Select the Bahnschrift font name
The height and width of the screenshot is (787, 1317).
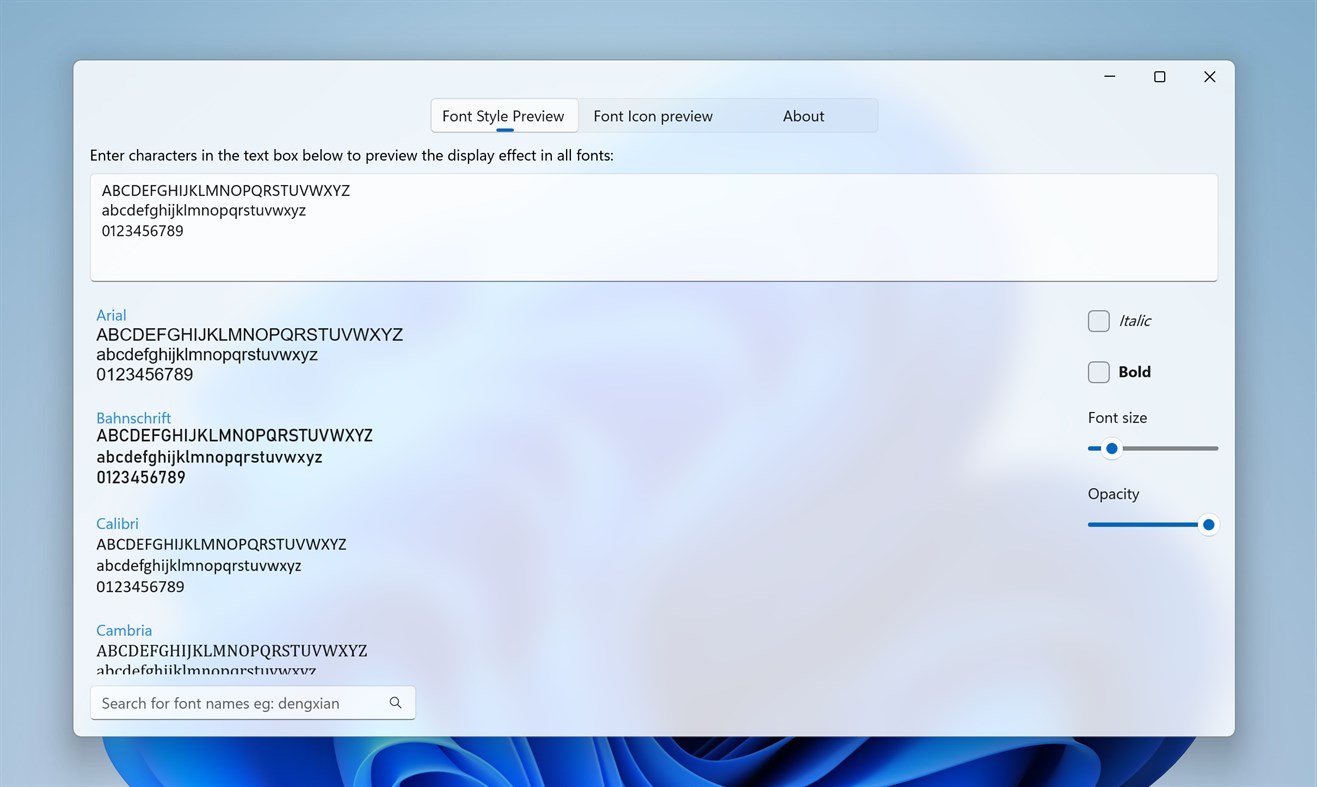pyautogui.click(x=133, y=418)
